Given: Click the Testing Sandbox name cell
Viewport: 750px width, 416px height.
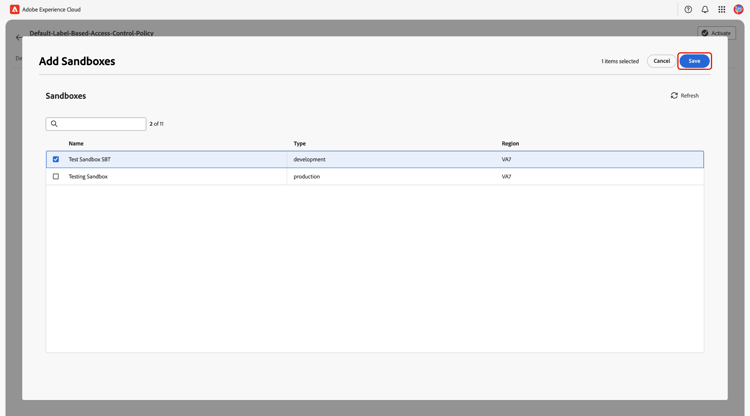Looking at the screenshot, I should pyautogui.click(x=88, y=176).
